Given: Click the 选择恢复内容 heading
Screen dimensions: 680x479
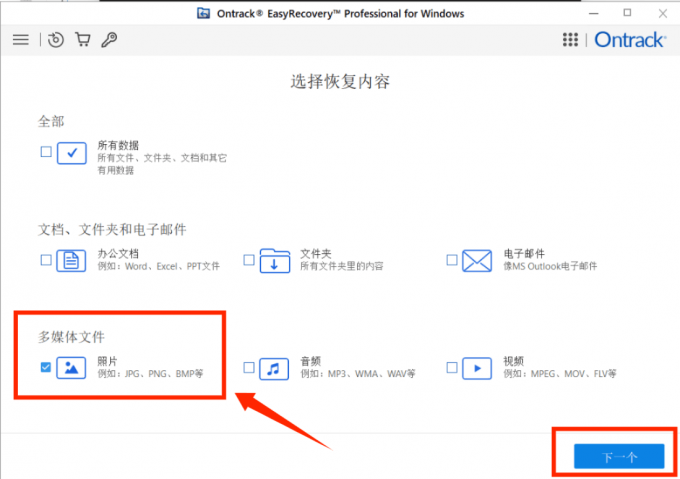Looking at the screenshot, I should click(x=340, y=81).
